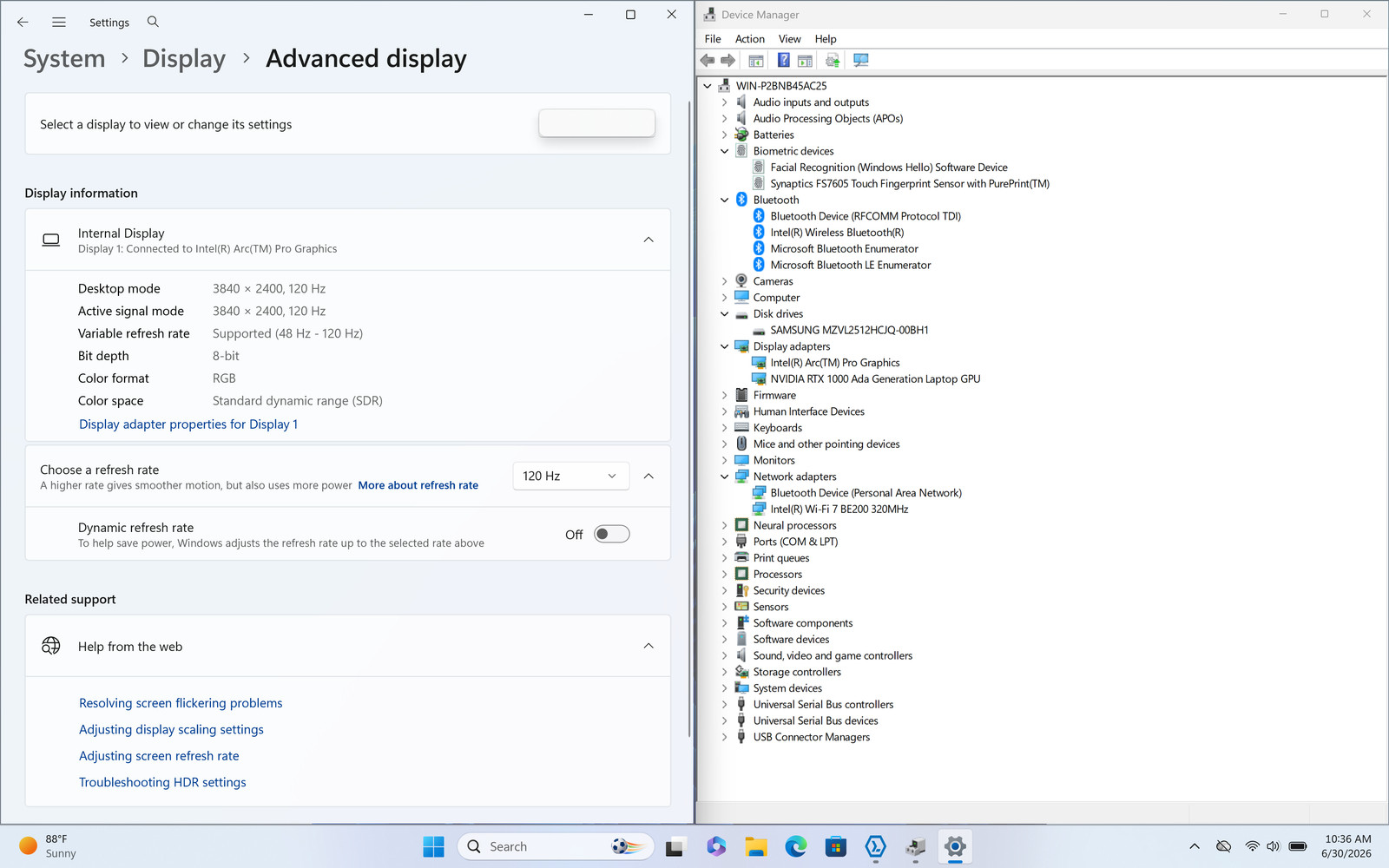The image size is (1389, 868).
Task: Click the Settings search magnifier icon
Action: pos(153,22)
